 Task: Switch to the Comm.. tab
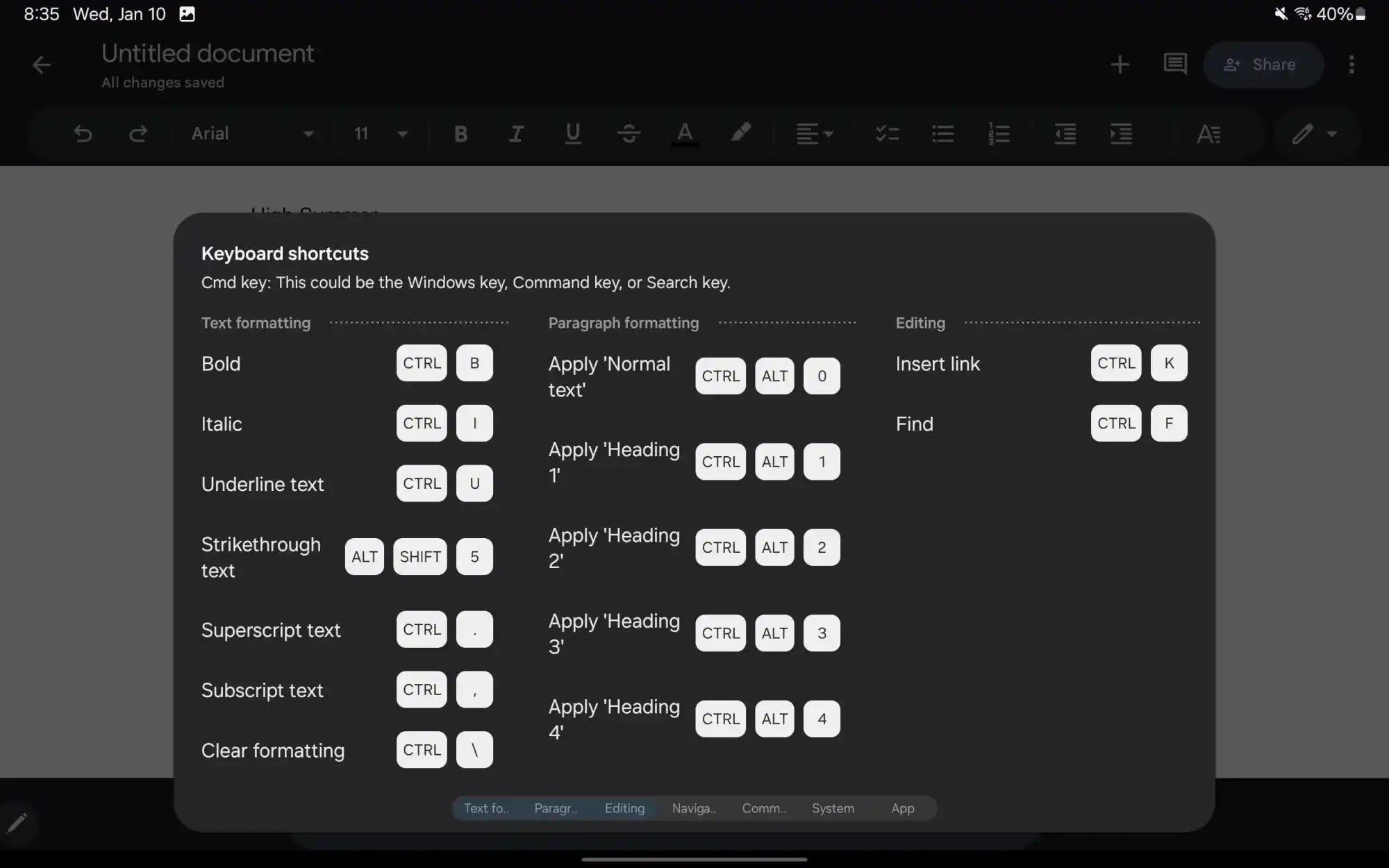tap(764, 808)
